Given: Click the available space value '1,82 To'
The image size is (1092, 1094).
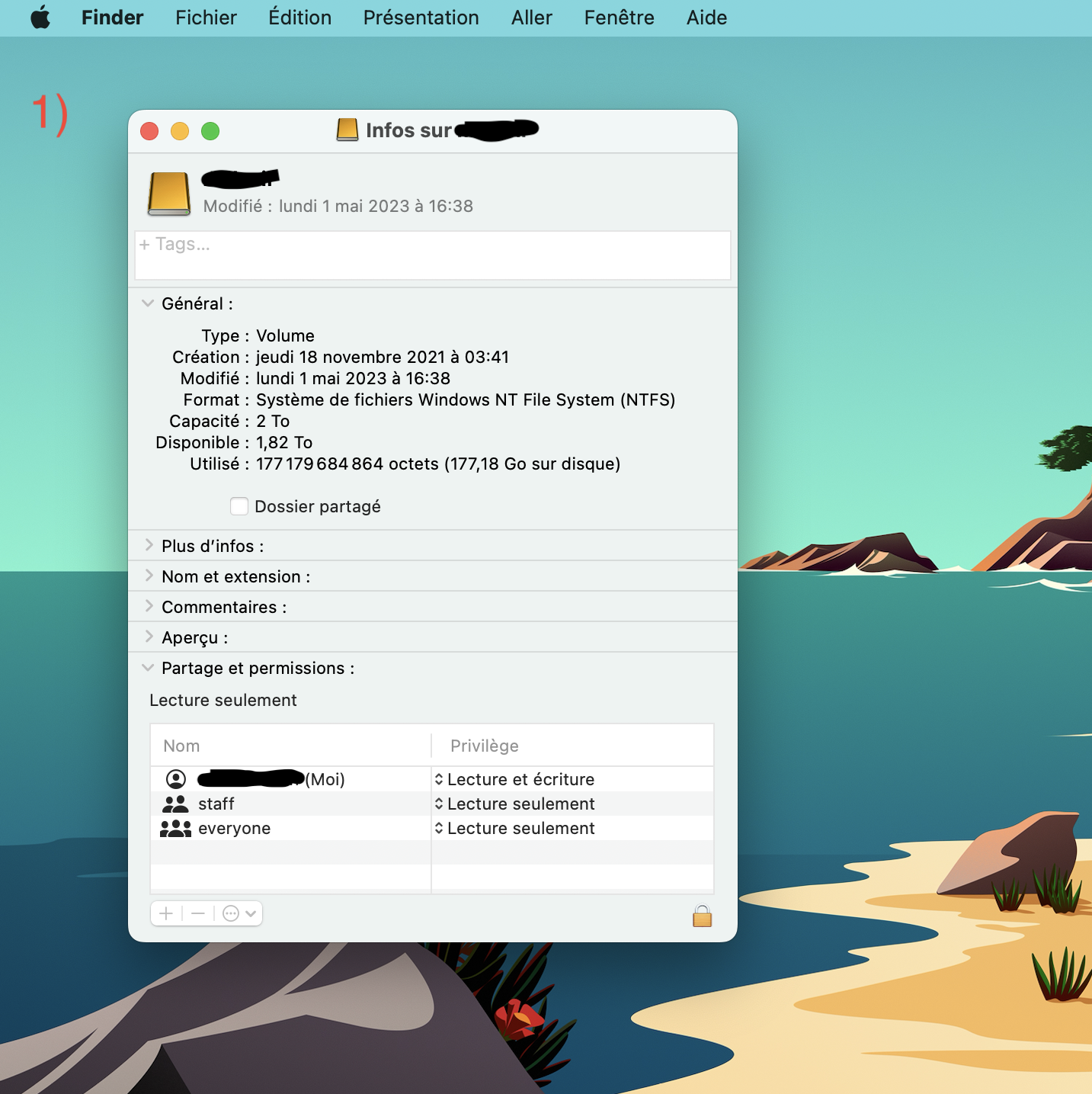Looking at the screenshot, I should point(284,442).
